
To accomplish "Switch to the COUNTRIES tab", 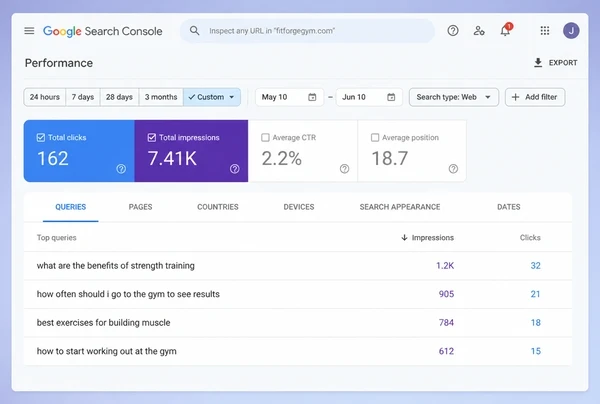I will [218, 207].
